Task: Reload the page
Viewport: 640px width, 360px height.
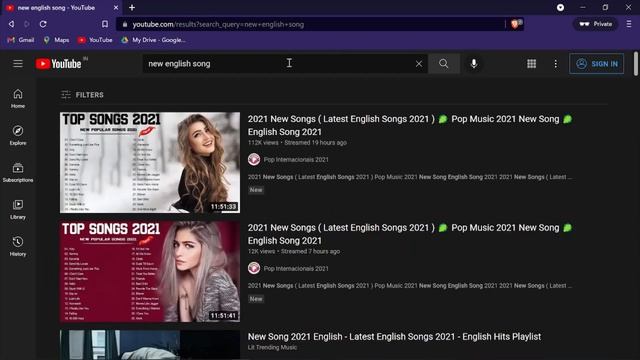Action: coord(43,24)
